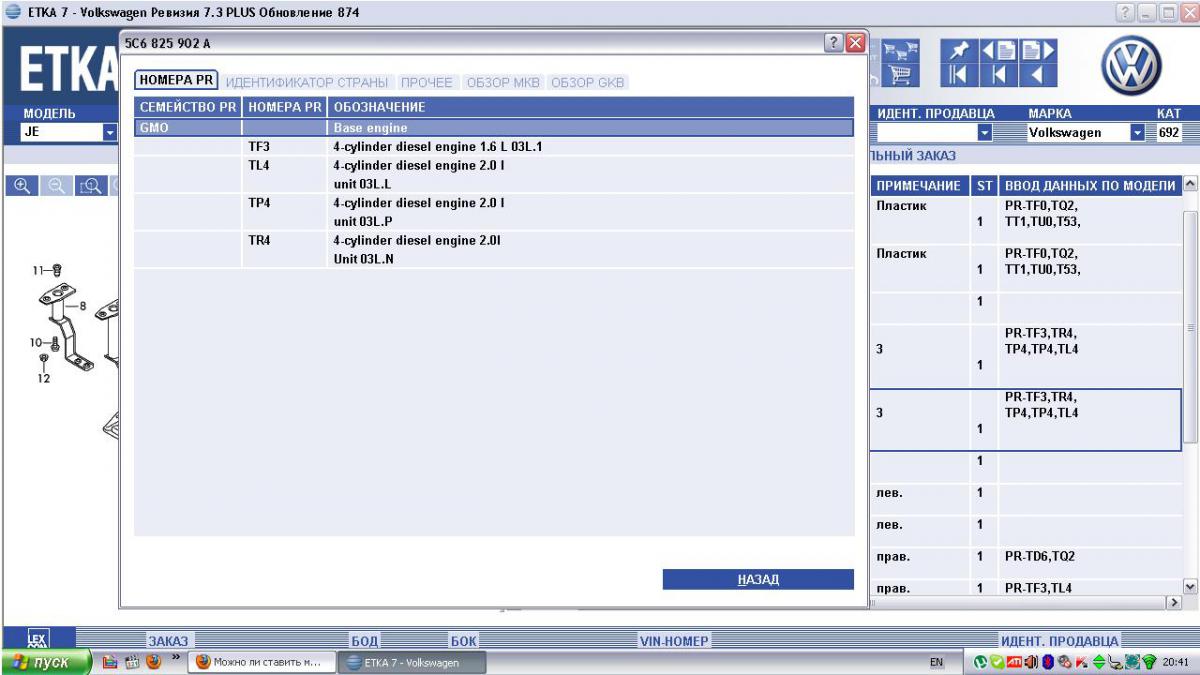Click the VIN-НОМЕР bottom bar item
Image resolution: width=1200 pixels, height=675 pixels.
click(x=673, y=641)
